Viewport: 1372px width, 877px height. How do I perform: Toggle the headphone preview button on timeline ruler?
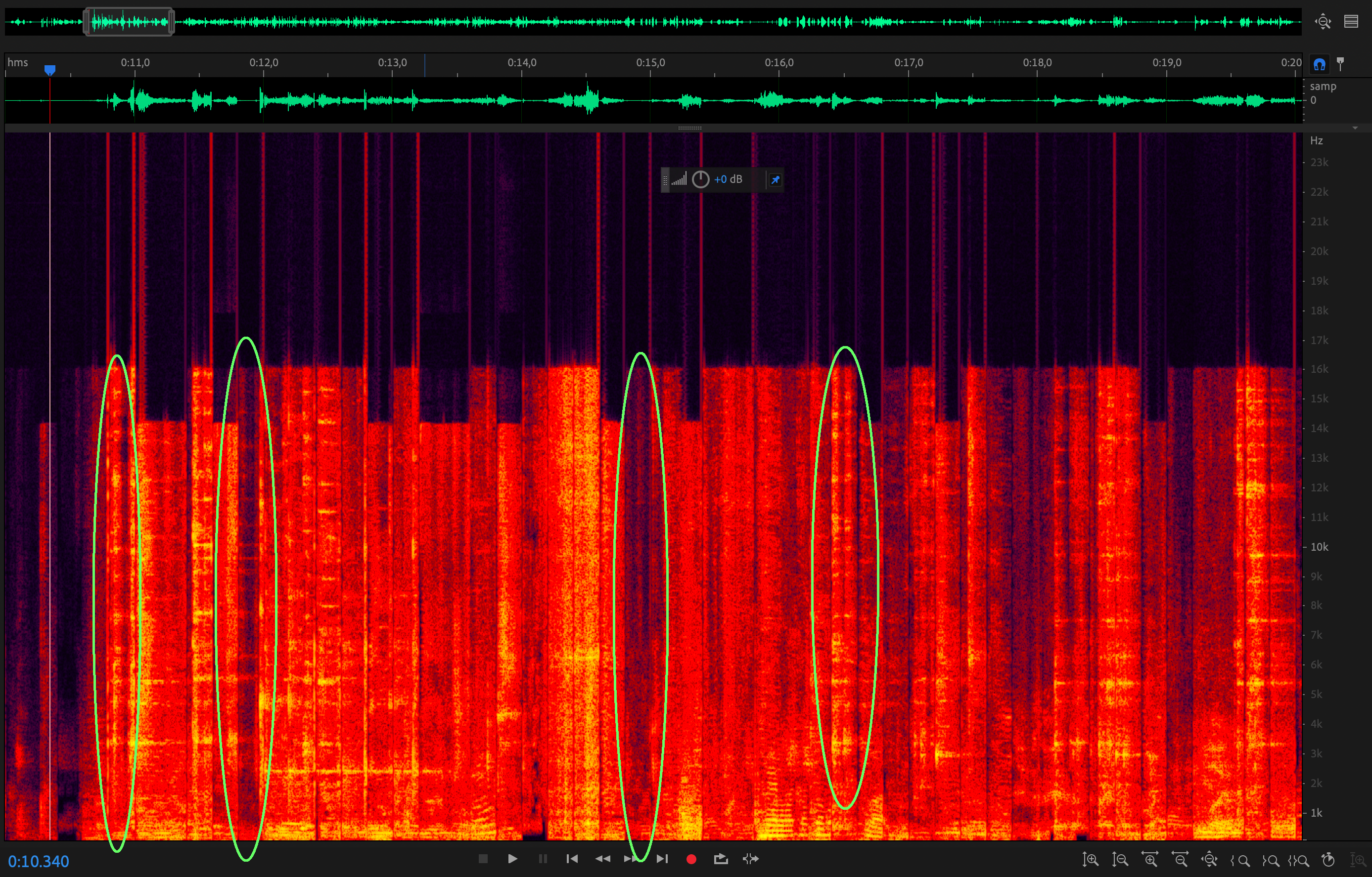tap(1320, 64)
